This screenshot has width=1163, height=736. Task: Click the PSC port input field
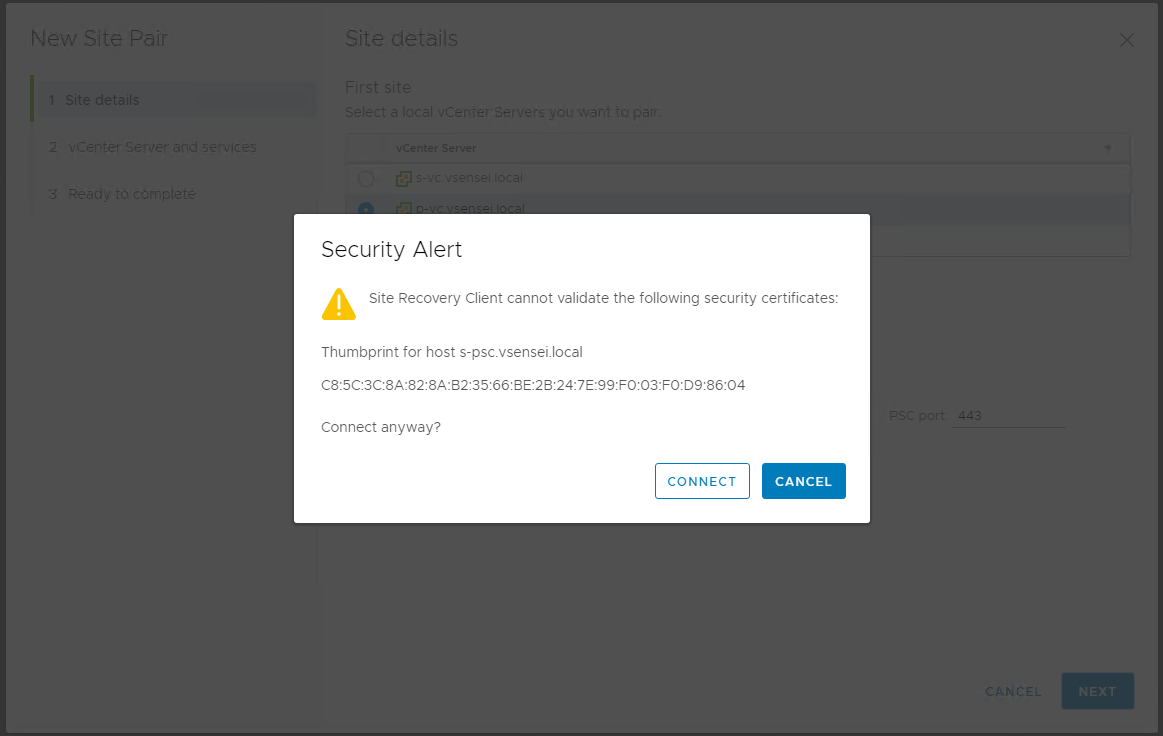(1008, 415)
